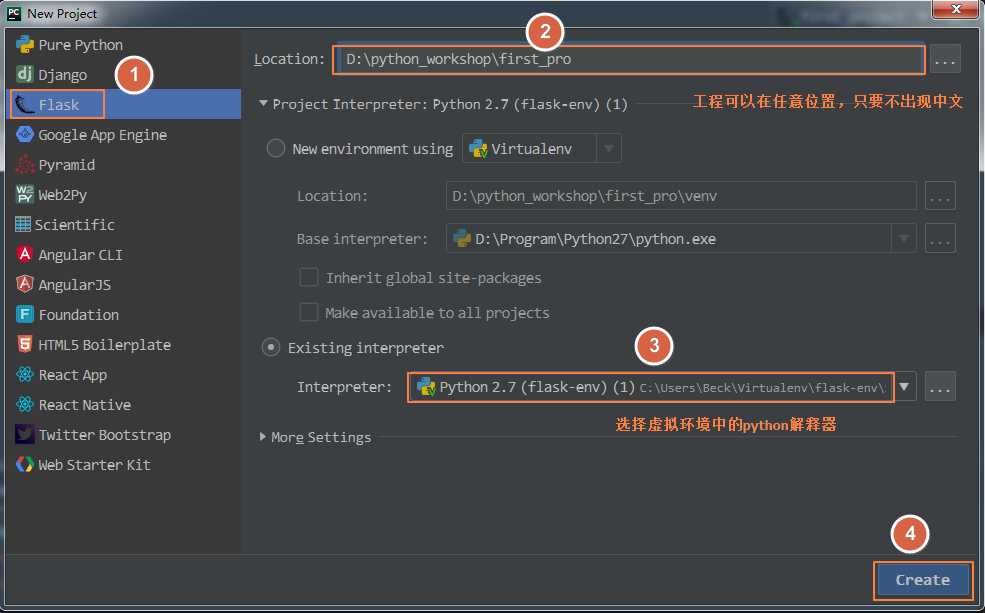
Task: Click the React App atom icon
Action: pos(24,374)
